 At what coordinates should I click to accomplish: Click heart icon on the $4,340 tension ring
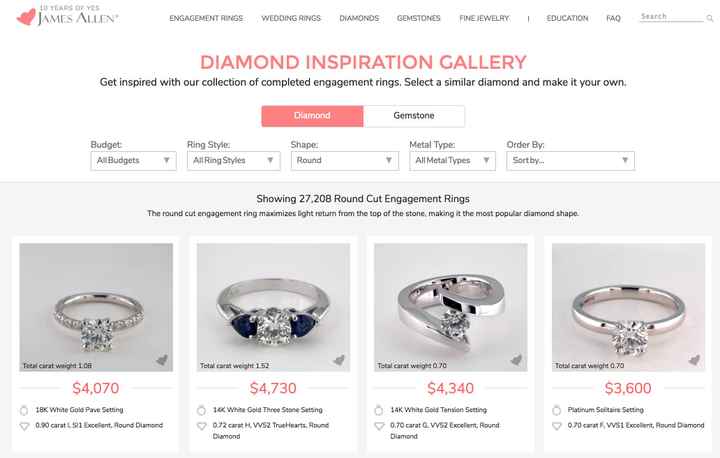[516, 361]
